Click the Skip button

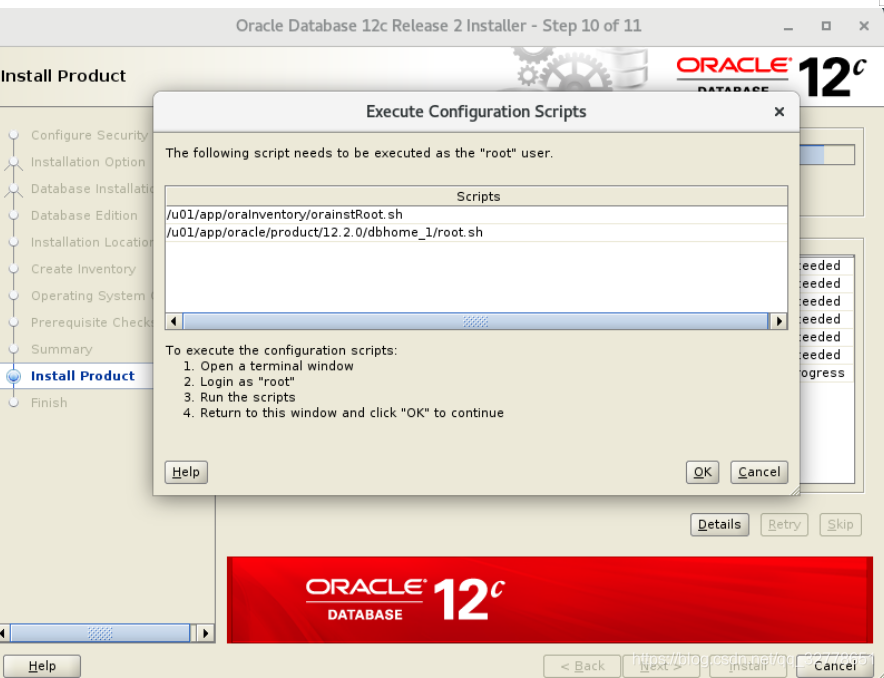[840, 525]
